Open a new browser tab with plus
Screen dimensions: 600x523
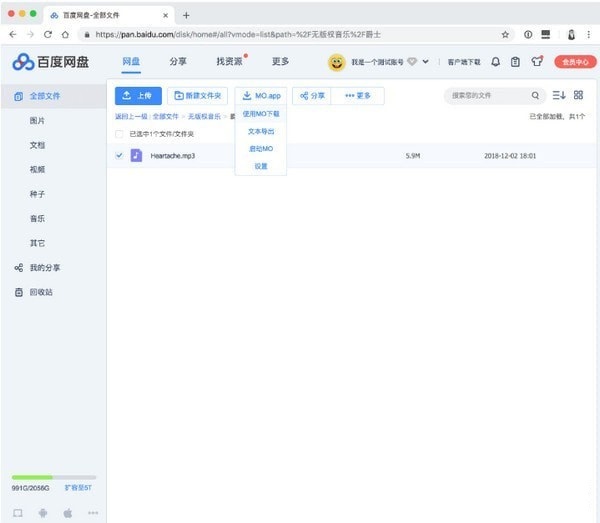point(186,15)
